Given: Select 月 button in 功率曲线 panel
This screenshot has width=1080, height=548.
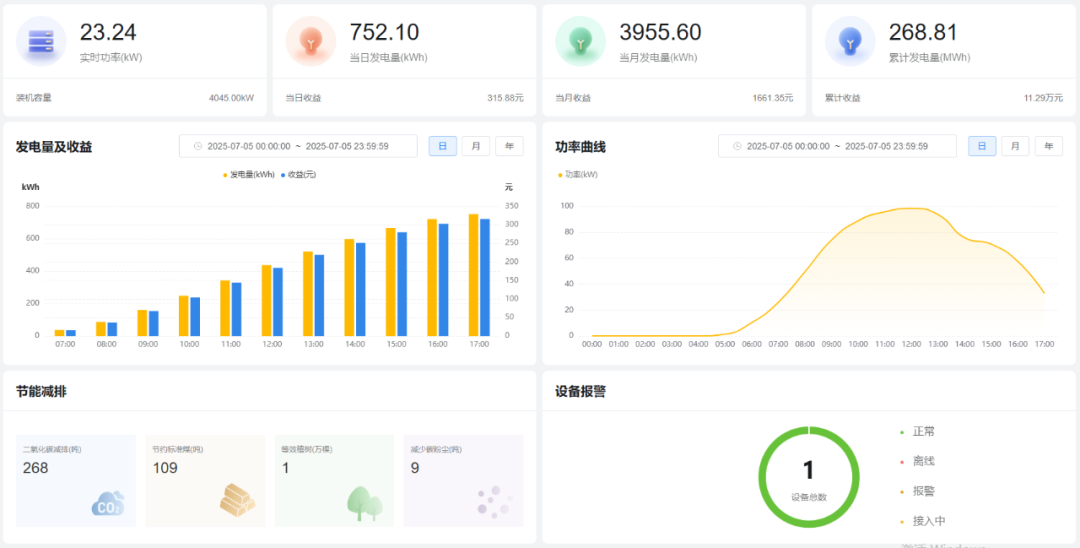Looking at the screenshot, I should [x=1015, y=146].
